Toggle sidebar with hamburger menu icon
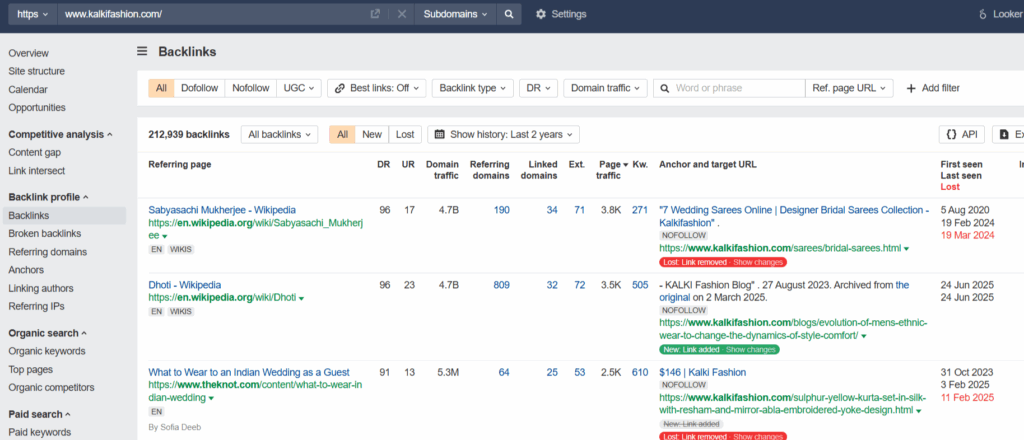Screen dimensions: 1024x440 (x=143, y=51)
